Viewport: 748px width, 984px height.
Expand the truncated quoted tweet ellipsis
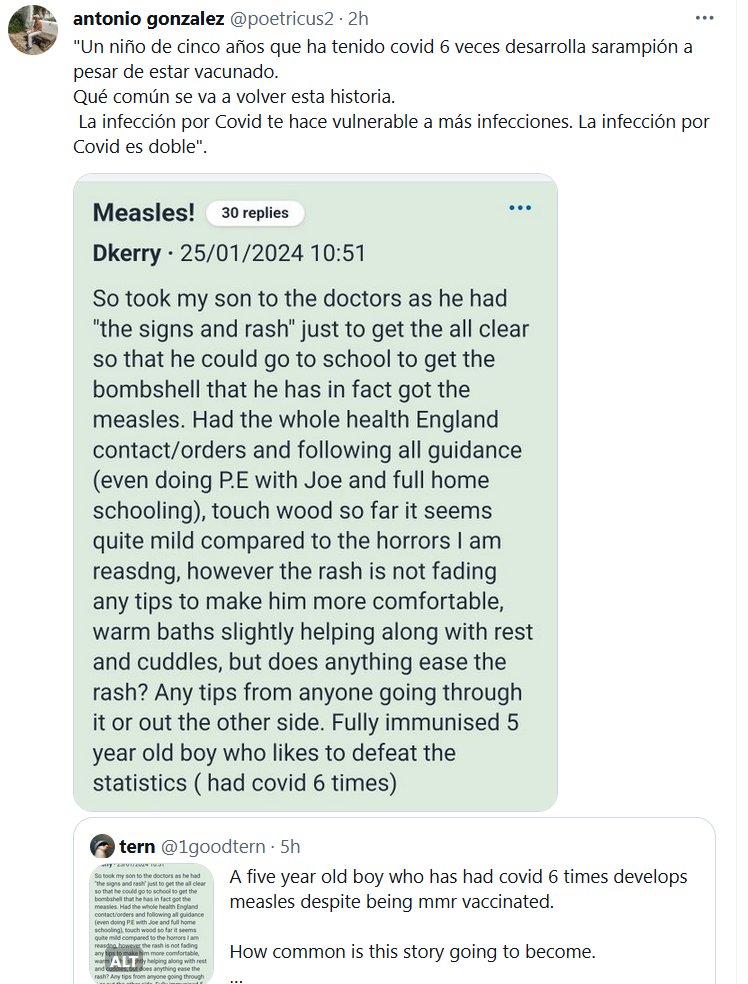[x=236, y=976]
